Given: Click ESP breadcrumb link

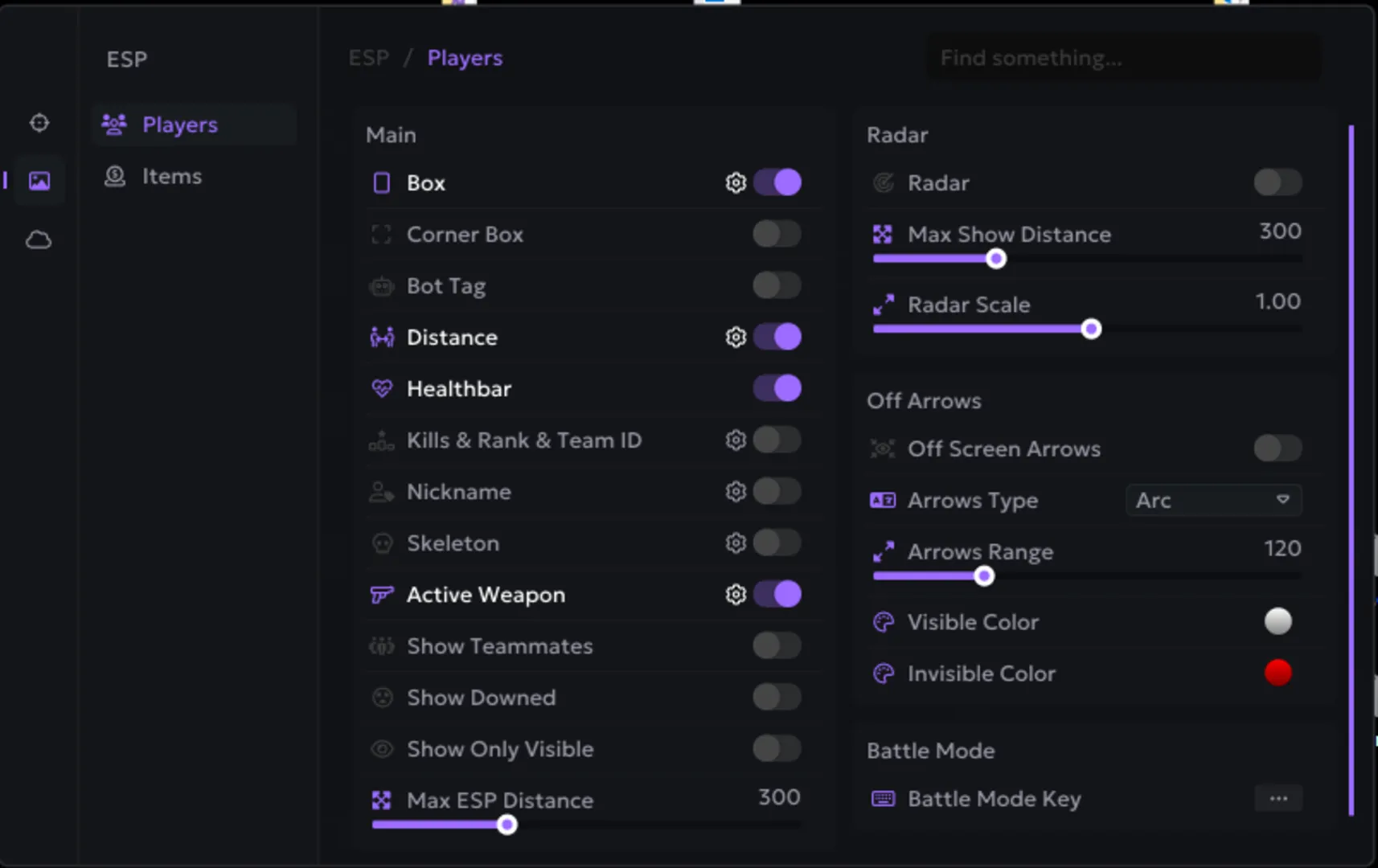Looking at the screenshot, I should click(369, 58).
